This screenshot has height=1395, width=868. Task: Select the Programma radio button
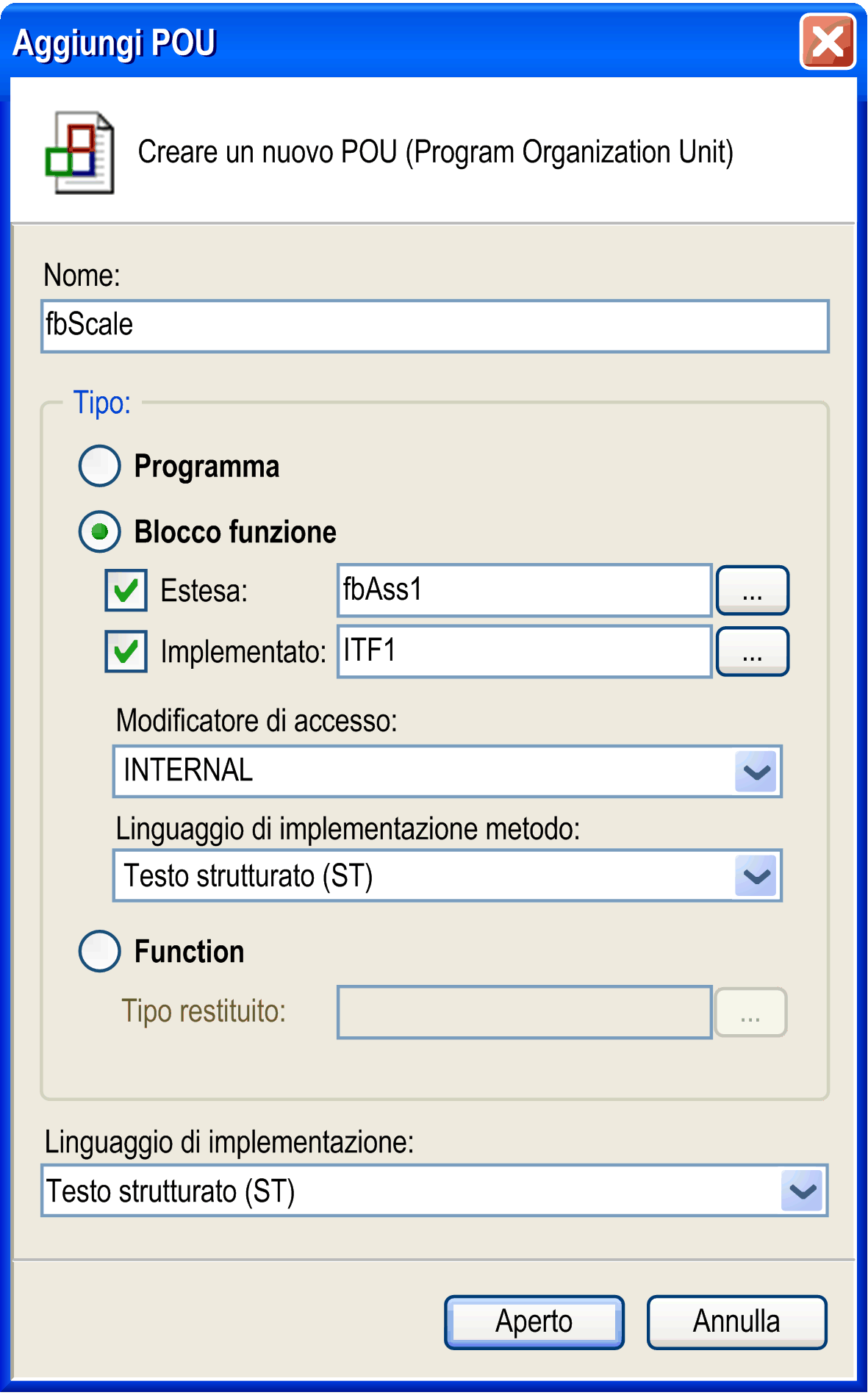coord(99,466)
